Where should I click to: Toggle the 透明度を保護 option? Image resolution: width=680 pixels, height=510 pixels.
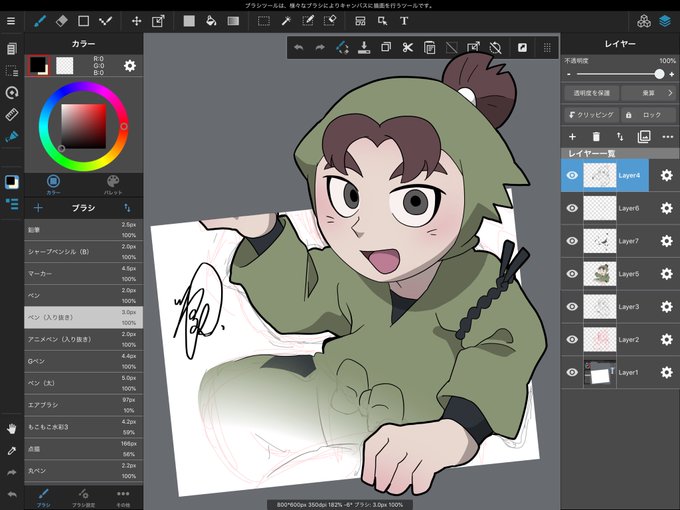(x=591, y=93)
